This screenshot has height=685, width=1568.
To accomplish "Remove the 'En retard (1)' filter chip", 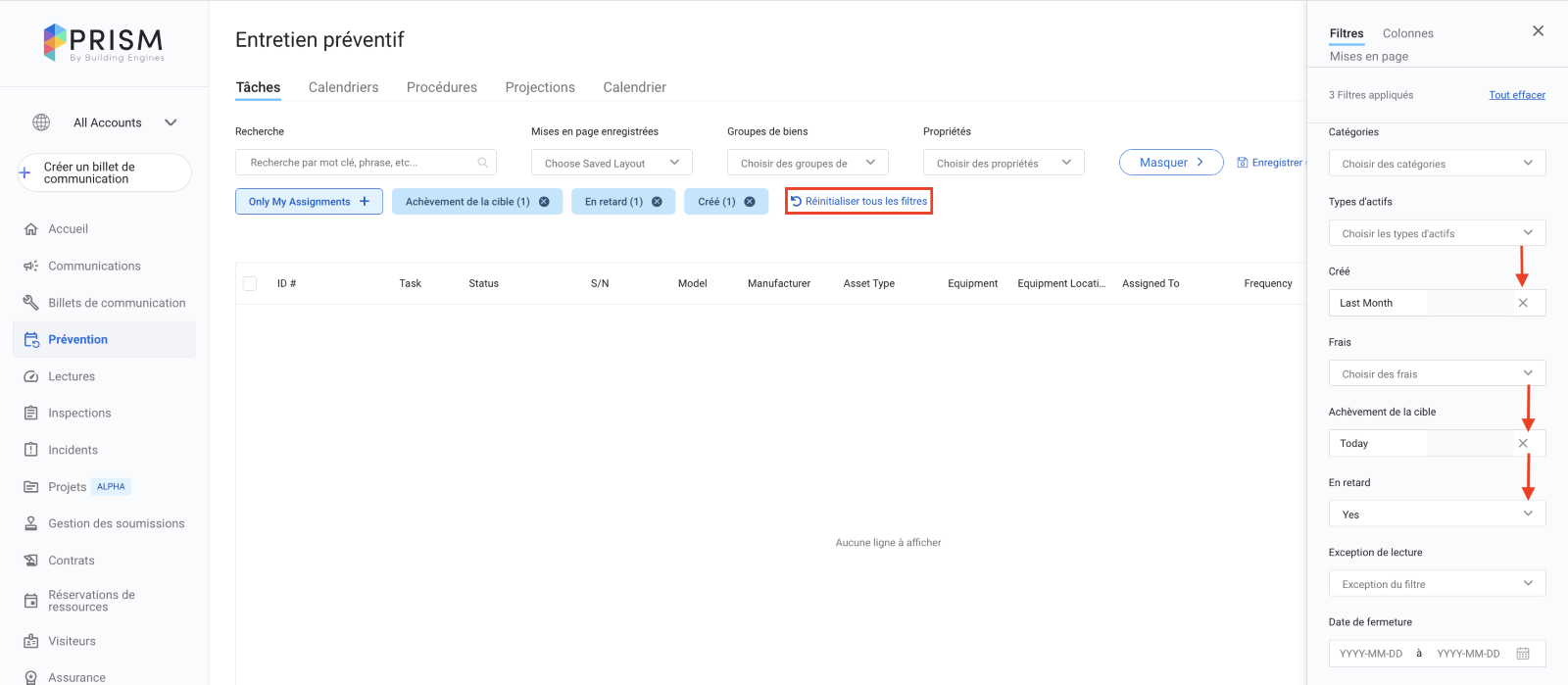I will coord(657,202).
